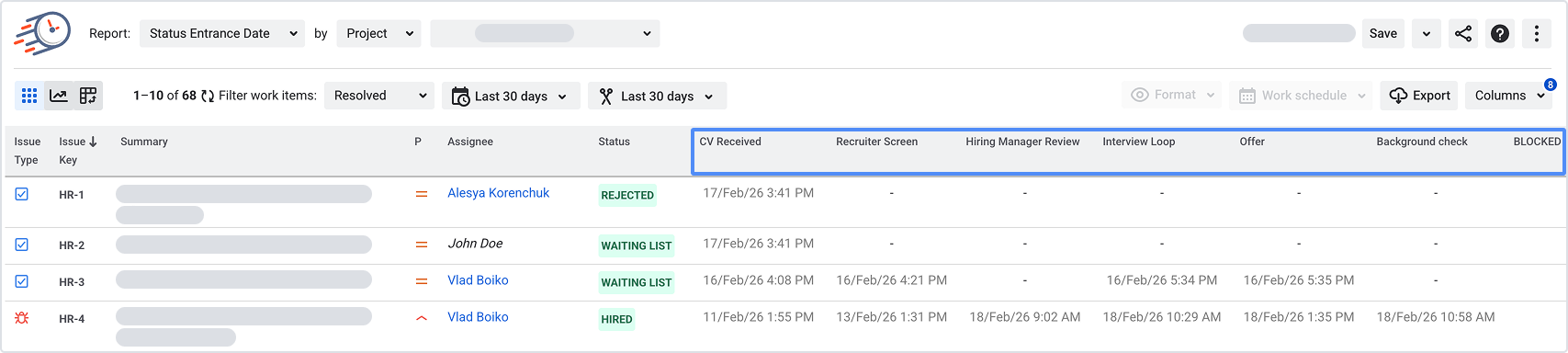
Task: Click issue key HR-4
Action: pos(72,319)
